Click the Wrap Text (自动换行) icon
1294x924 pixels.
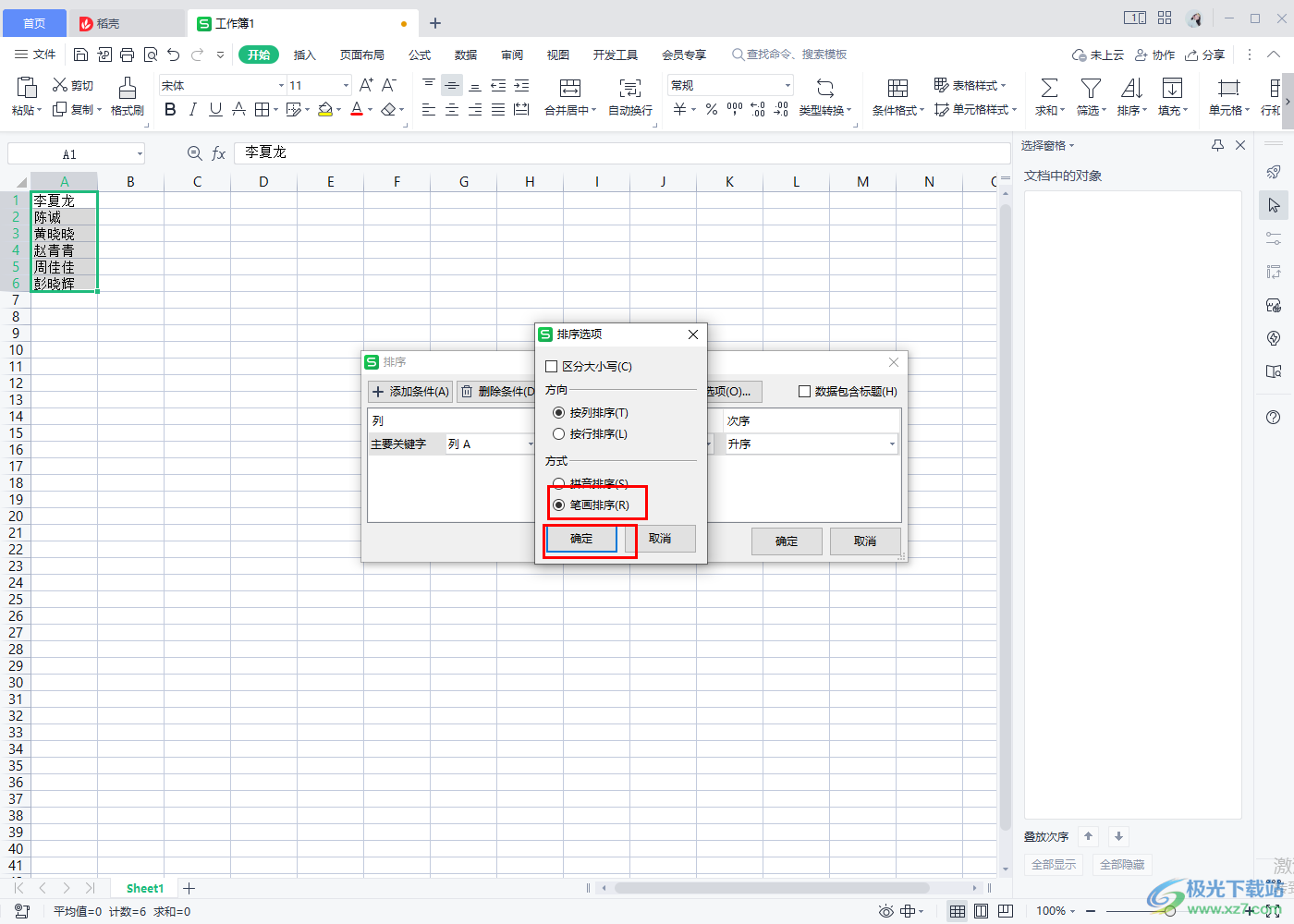(x=630, y=88)
